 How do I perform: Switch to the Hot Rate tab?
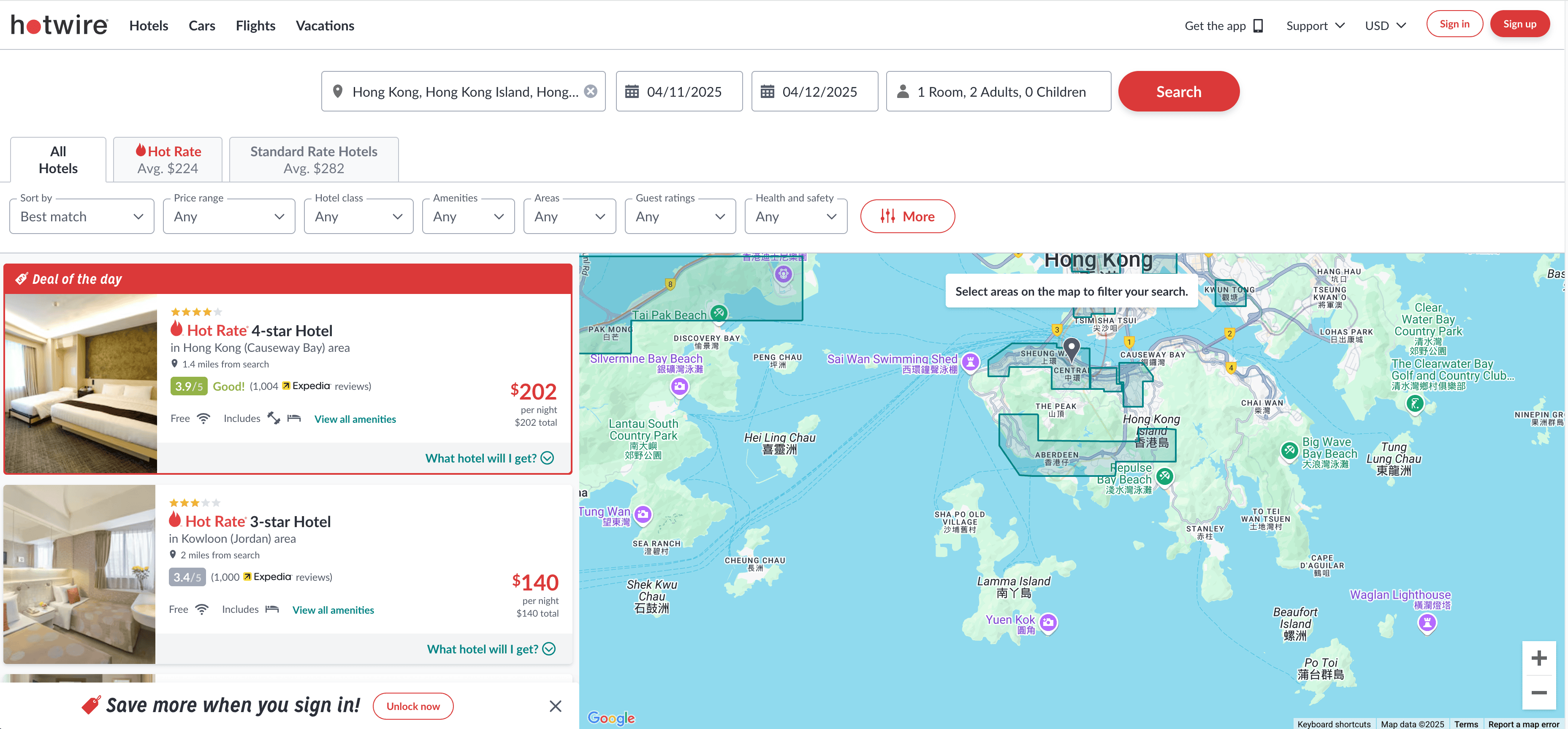(x=167, y=160)
